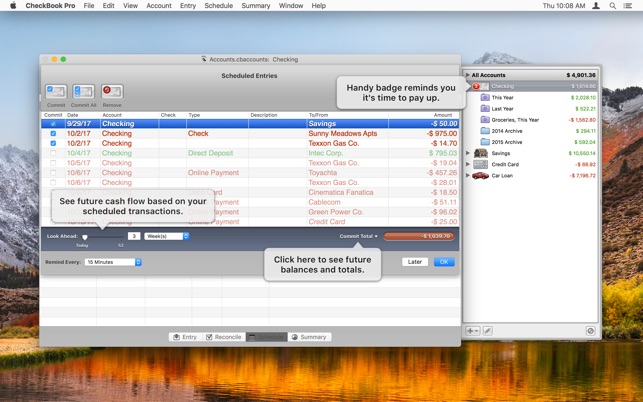643x402 pixels.
Task: Open Spotlight search in menu bar
Action: (613, 6)
